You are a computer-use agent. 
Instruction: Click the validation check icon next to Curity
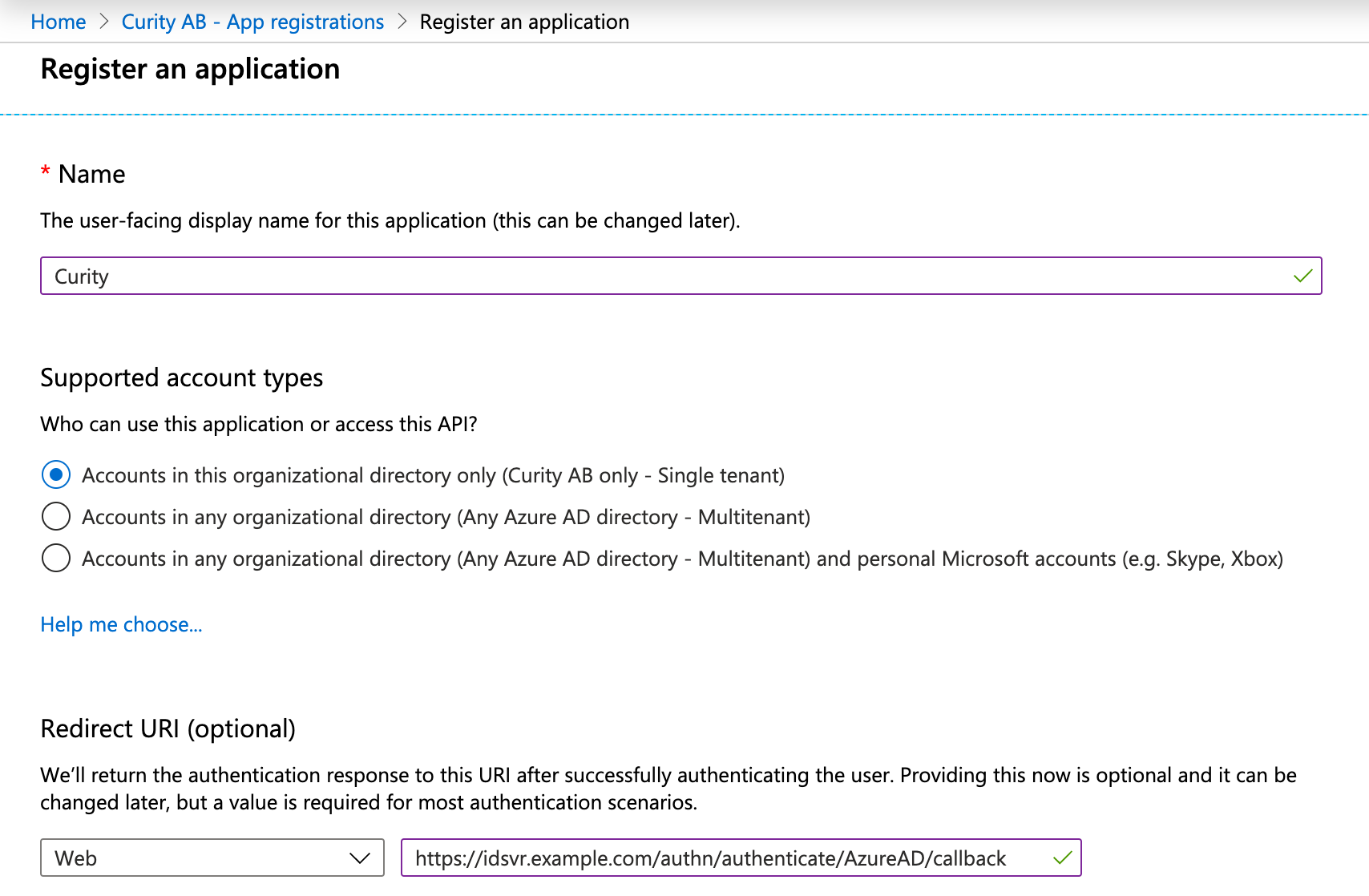point(1303,276)
